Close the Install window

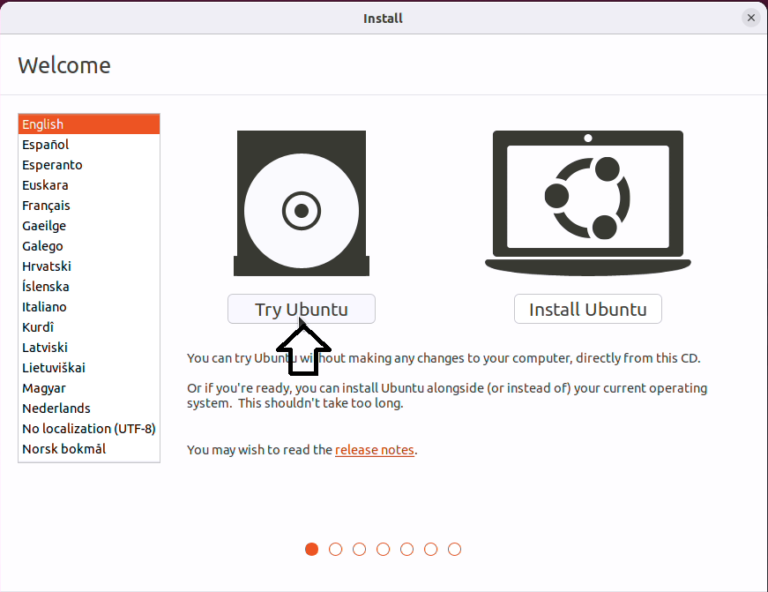[751, 18]
